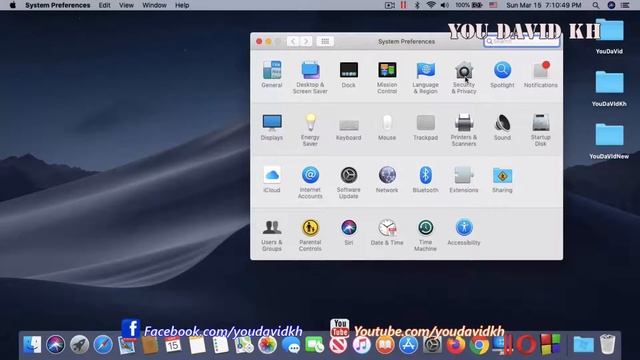Image resolution: width=640 pixels, height=360 pixels.
Task: Open the Mouse preferences pane
Action: tap(387, 127)
